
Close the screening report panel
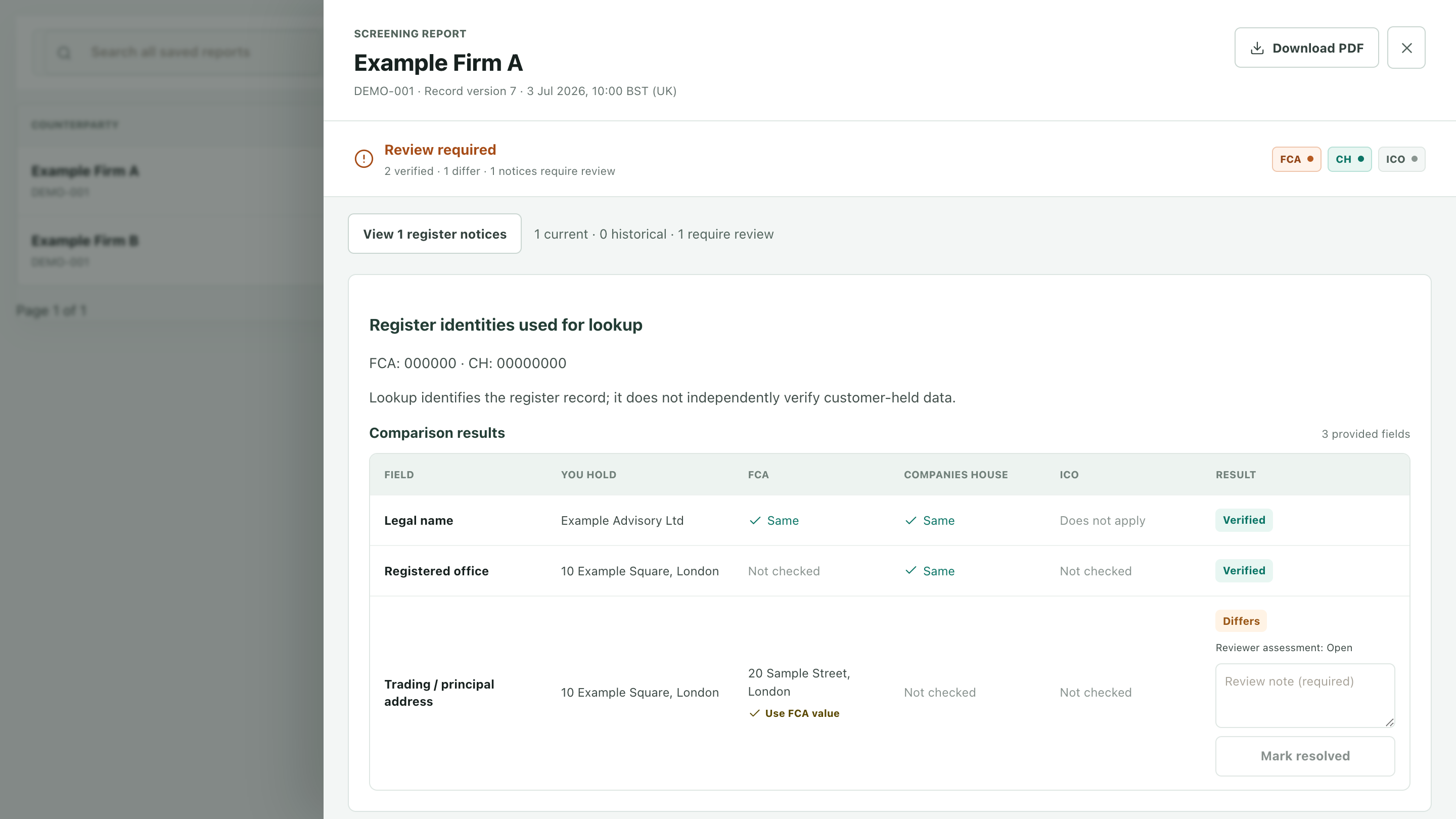1406,48
